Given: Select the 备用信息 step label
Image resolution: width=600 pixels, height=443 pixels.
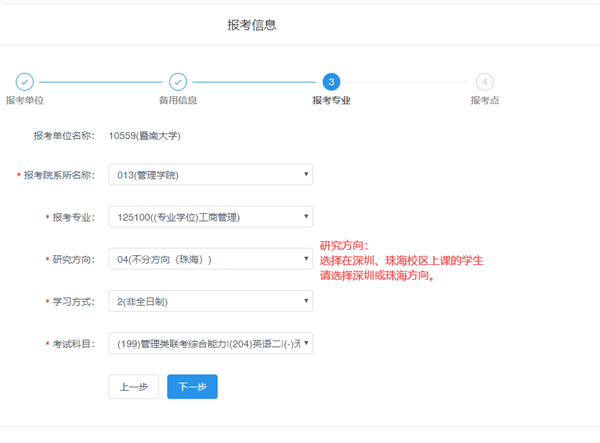Looking at the screenshot, I should coord(178,100).
